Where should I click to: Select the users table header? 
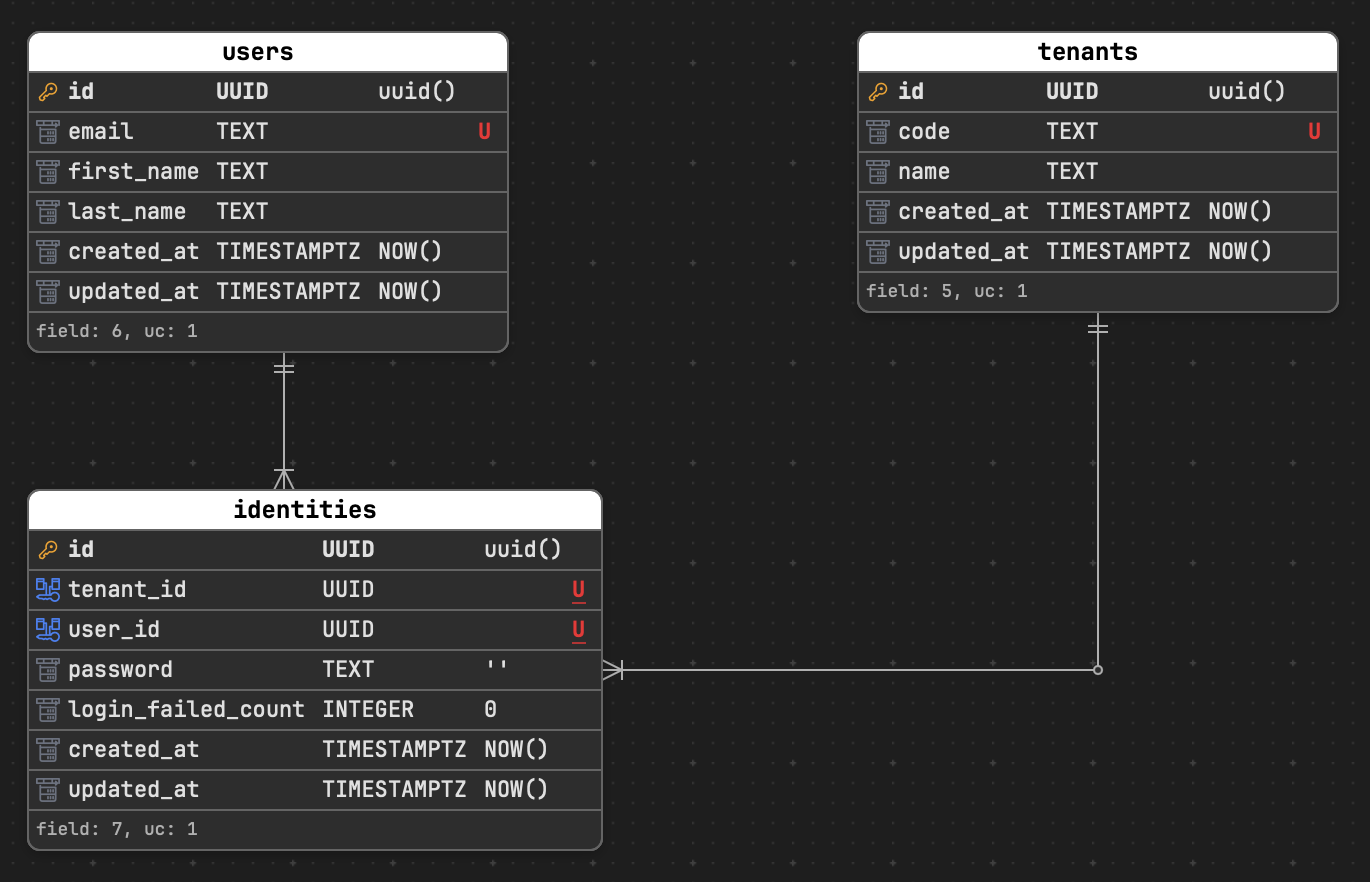tap(258, 51)
